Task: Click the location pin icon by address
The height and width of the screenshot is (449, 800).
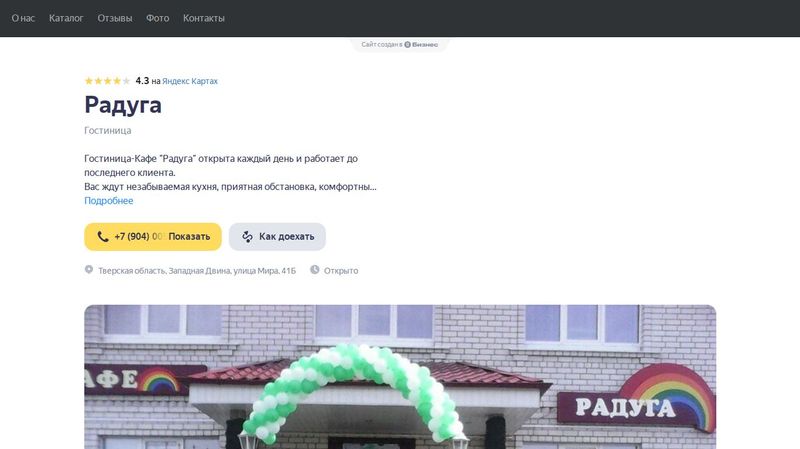Action: 89,269
